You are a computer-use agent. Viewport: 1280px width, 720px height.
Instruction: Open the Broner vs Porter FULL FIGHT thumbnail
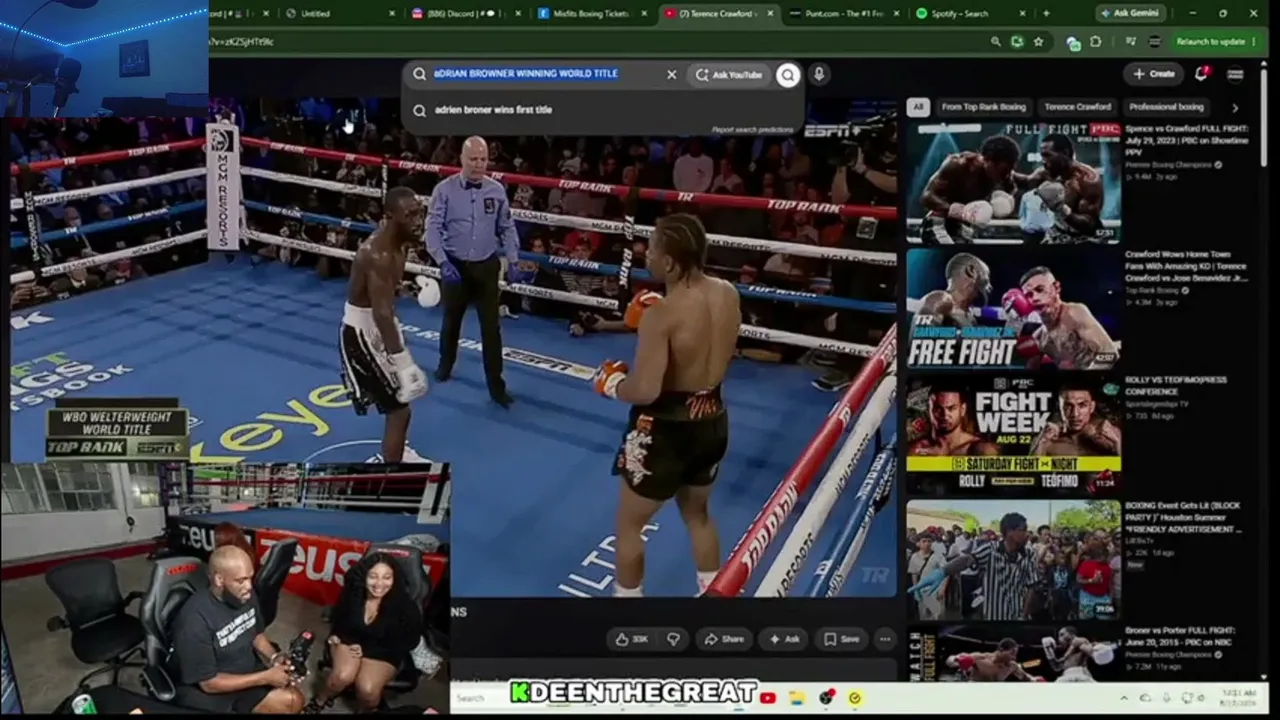tap(1013, 654)
